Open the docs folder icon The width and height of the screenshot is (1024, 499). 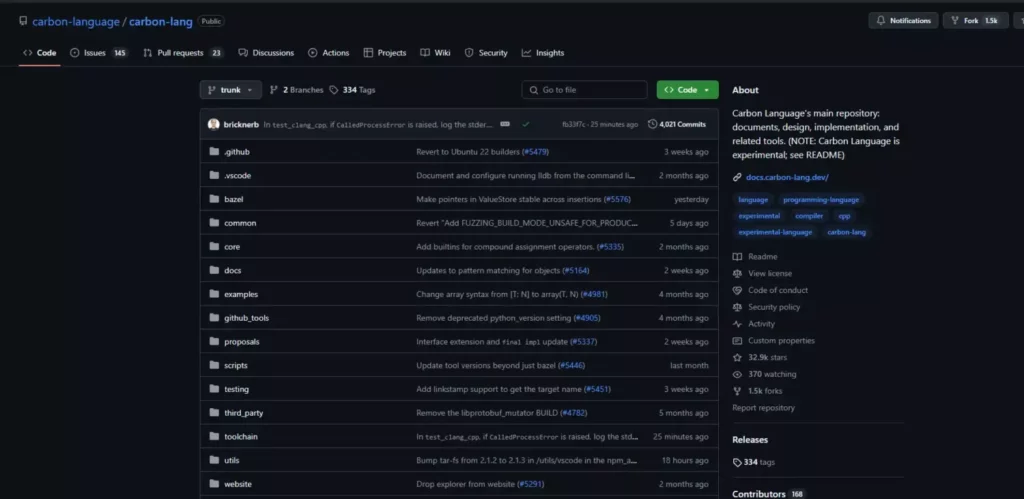point(214,270)
